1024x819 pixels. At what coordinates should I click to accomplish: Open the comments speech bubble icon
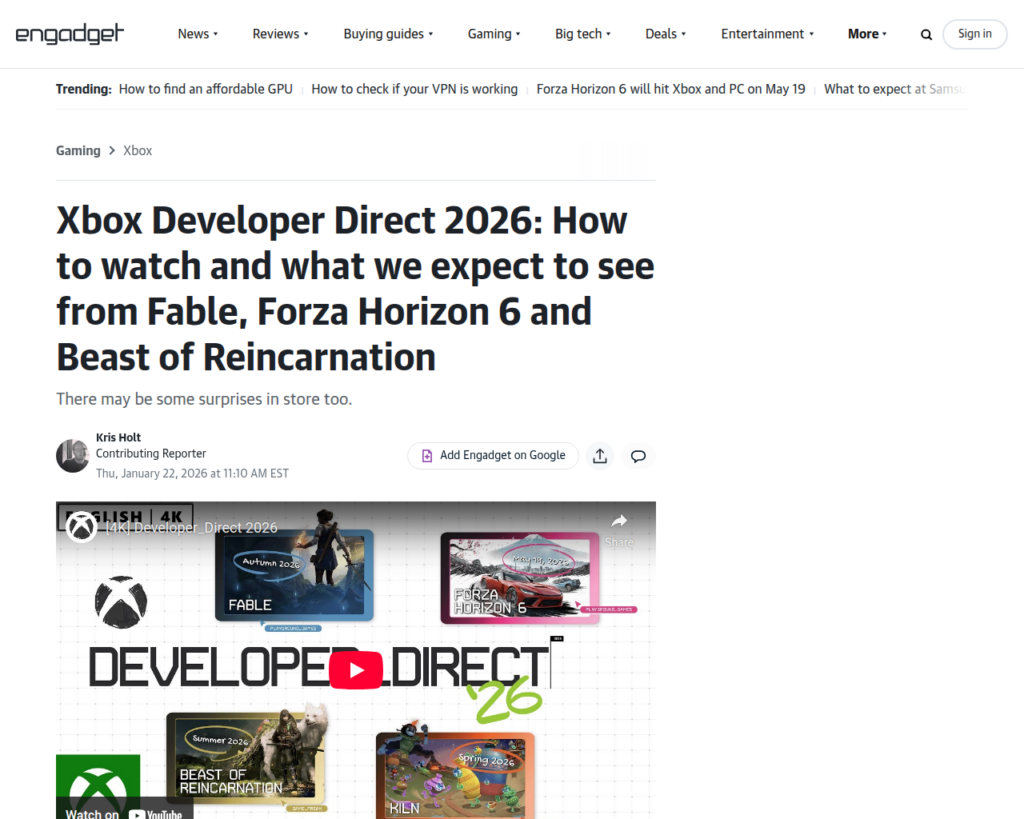pyautogui.click(x=638, y=456)
